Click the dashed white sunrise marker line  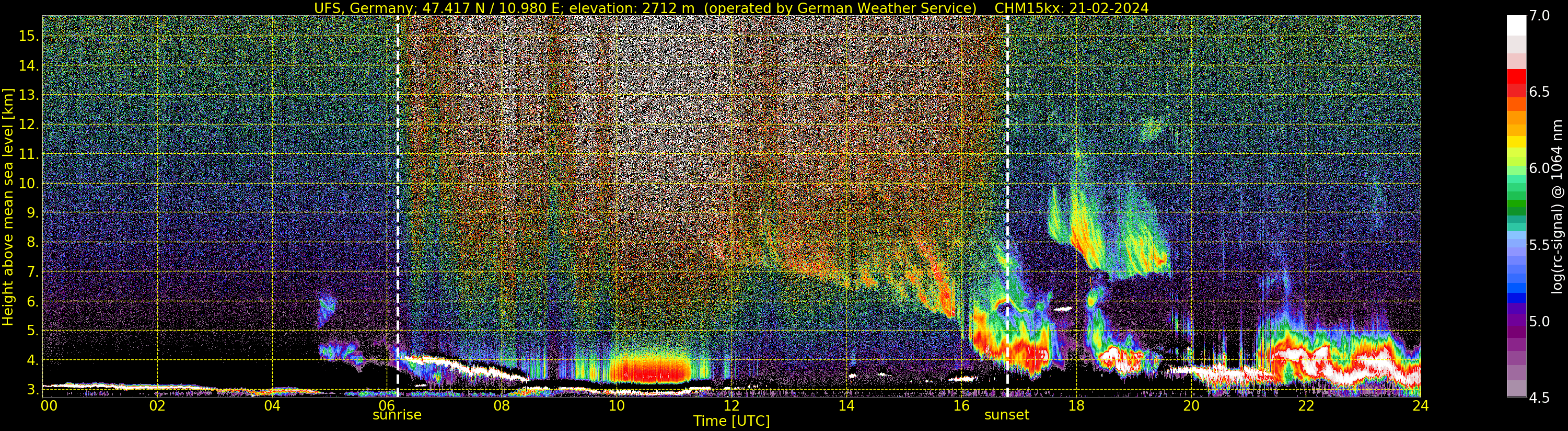tap(398, 206)
